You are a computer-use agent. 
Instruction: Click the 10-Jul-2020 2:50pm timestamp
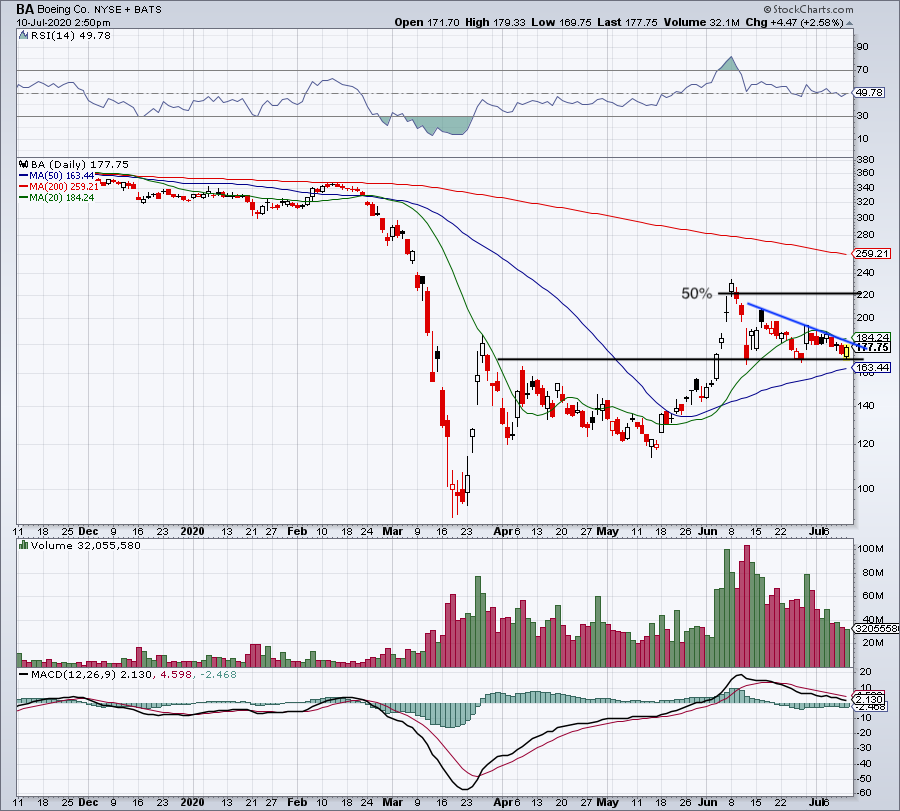click(x=63, y=23)
